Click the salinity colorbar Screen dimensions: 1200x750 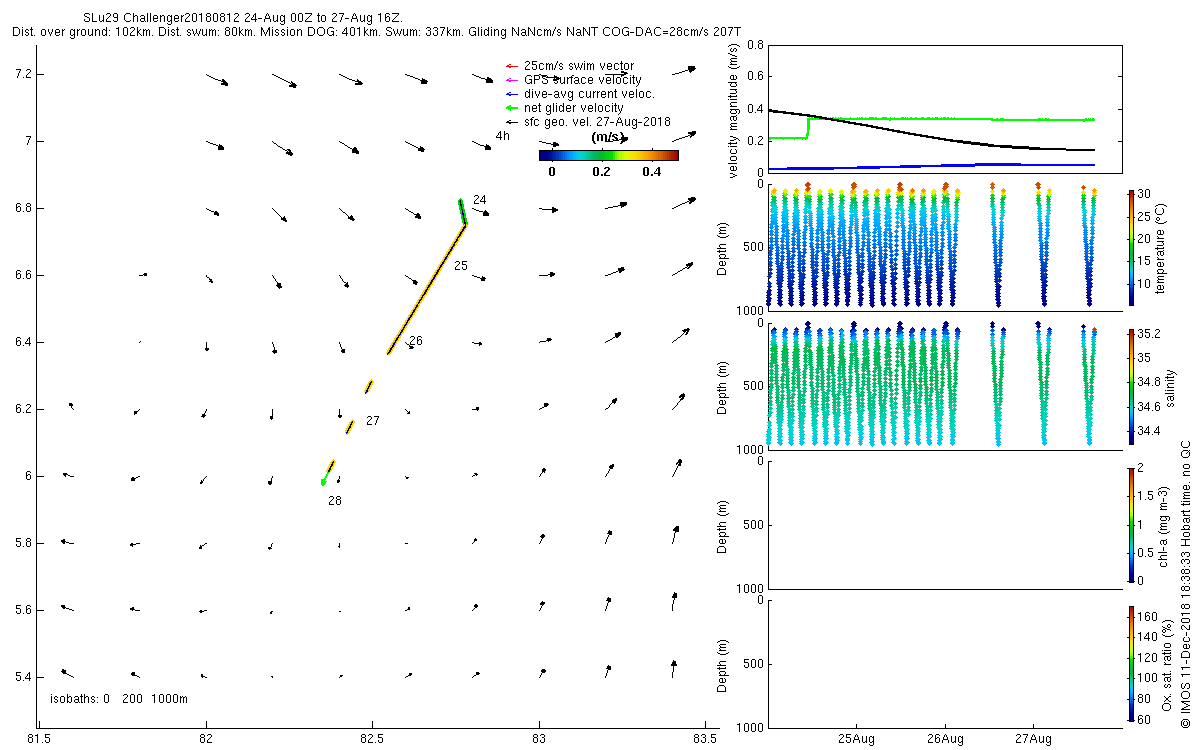pos(1130,386)
